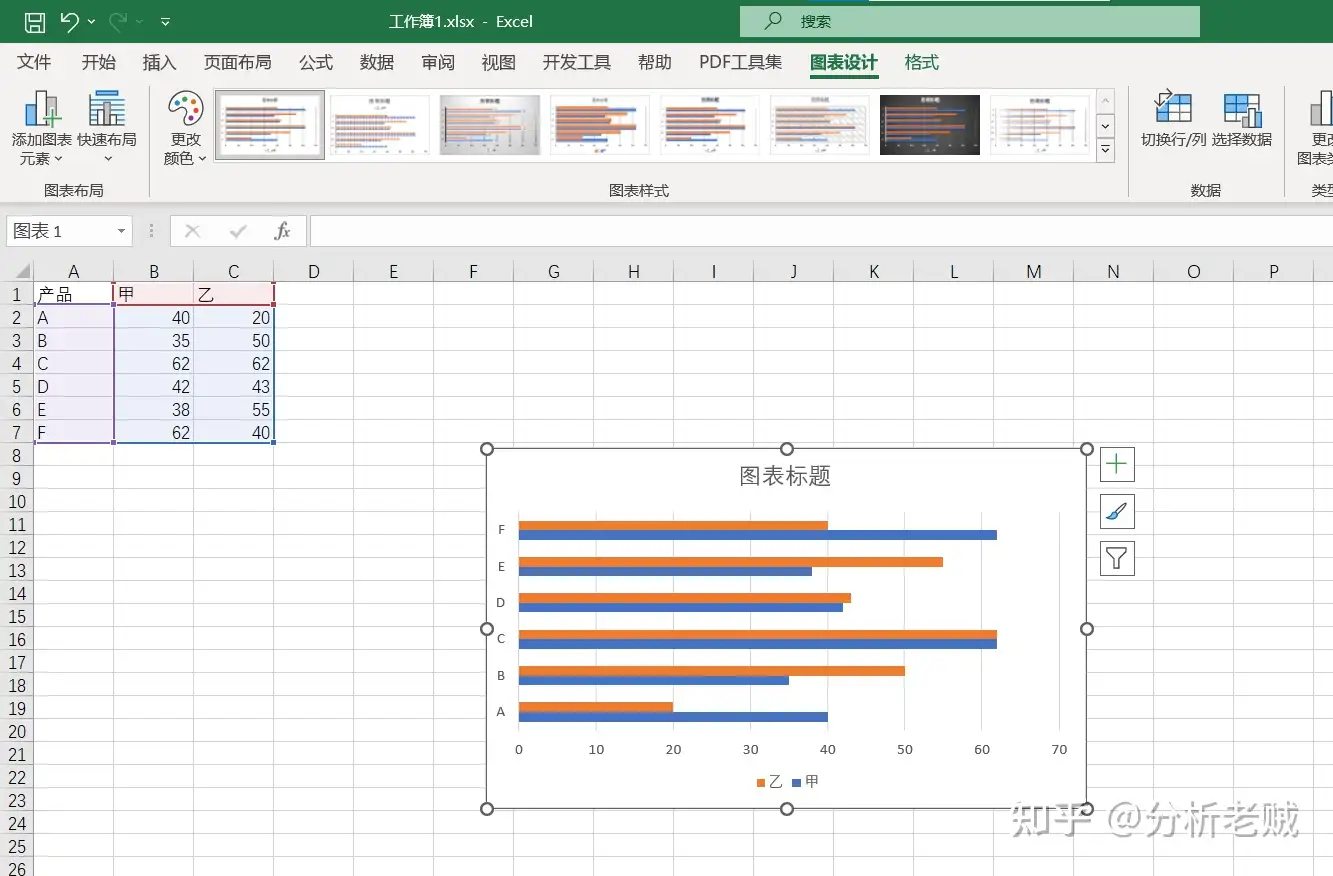Image resolution: width=1333 pixels, height=876 pixels.
Task: Switch to the 开始 tab
Action: pos(99,62)
